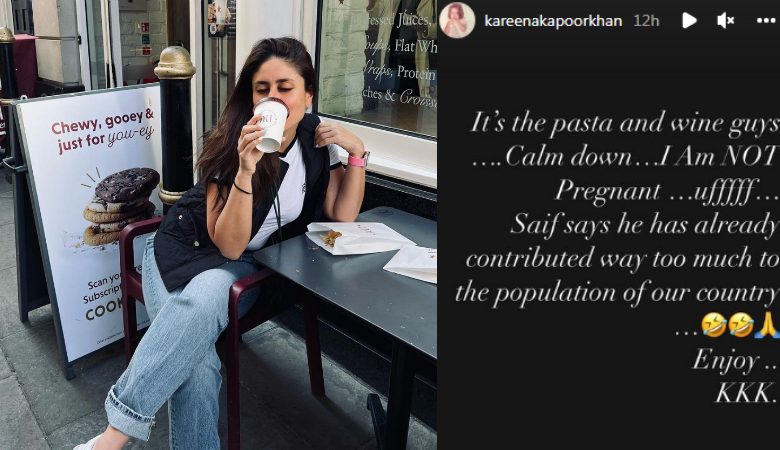The height and width of the screenshot is (450, 780).
Task: Click the 12h story timestamp
Action: pos(646,21)
